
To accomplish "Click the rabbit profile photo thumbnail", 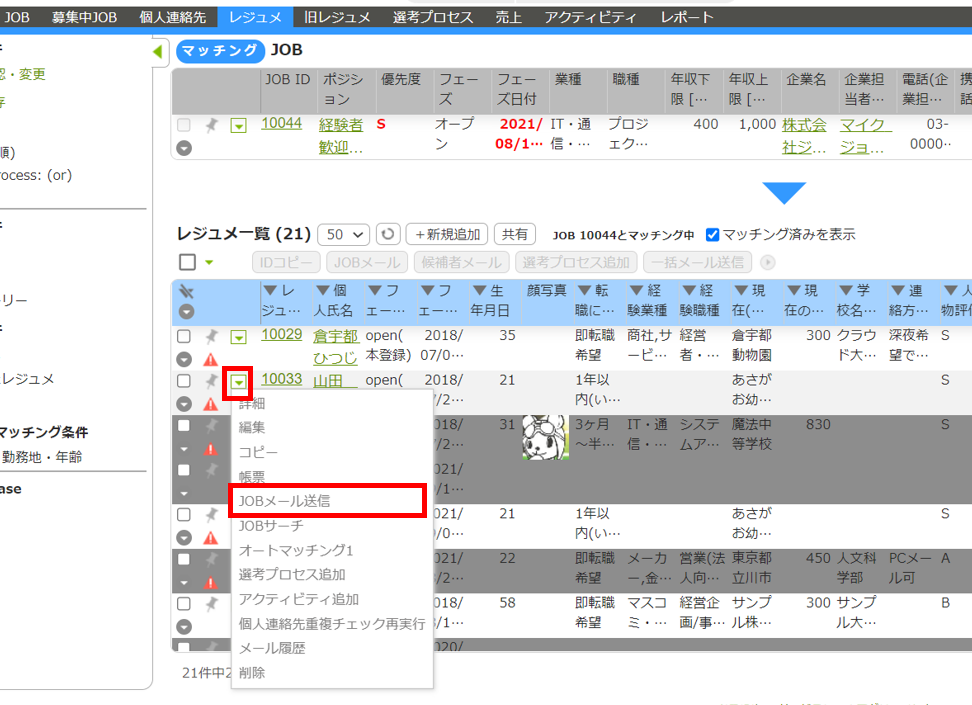I will click(544, 437).
